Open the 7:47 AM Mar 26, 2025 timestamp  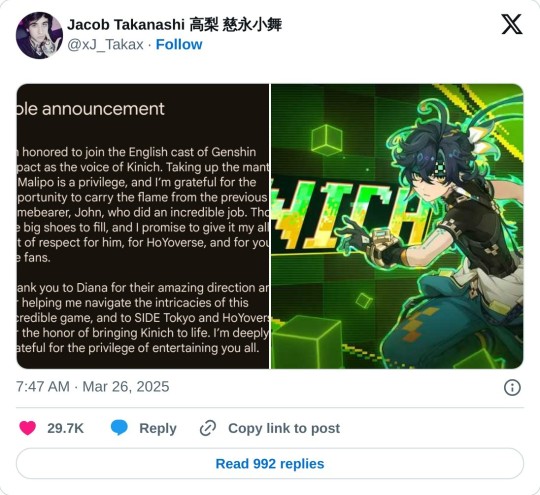[x=93, y=386]
